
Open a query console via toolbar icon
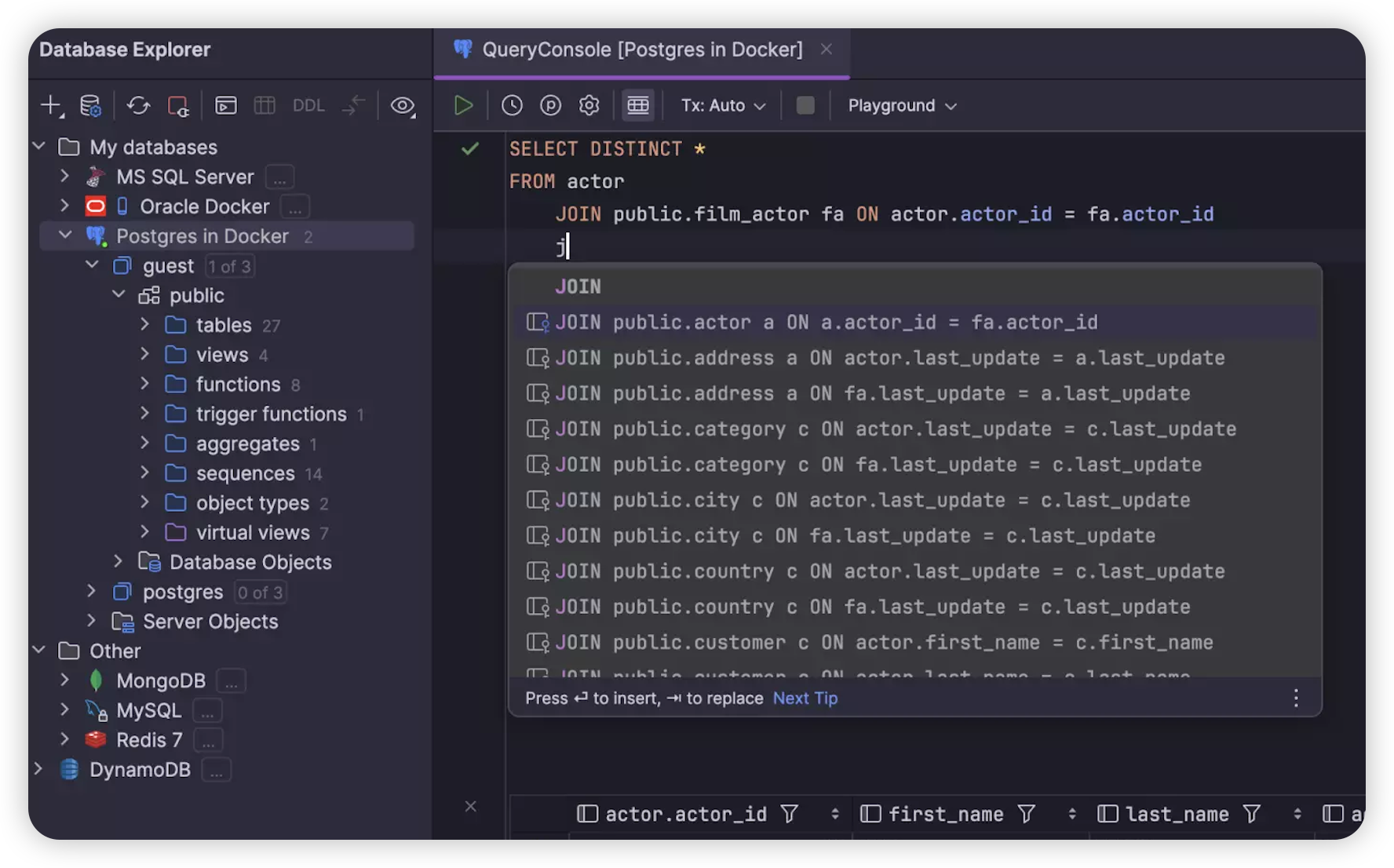226,105
